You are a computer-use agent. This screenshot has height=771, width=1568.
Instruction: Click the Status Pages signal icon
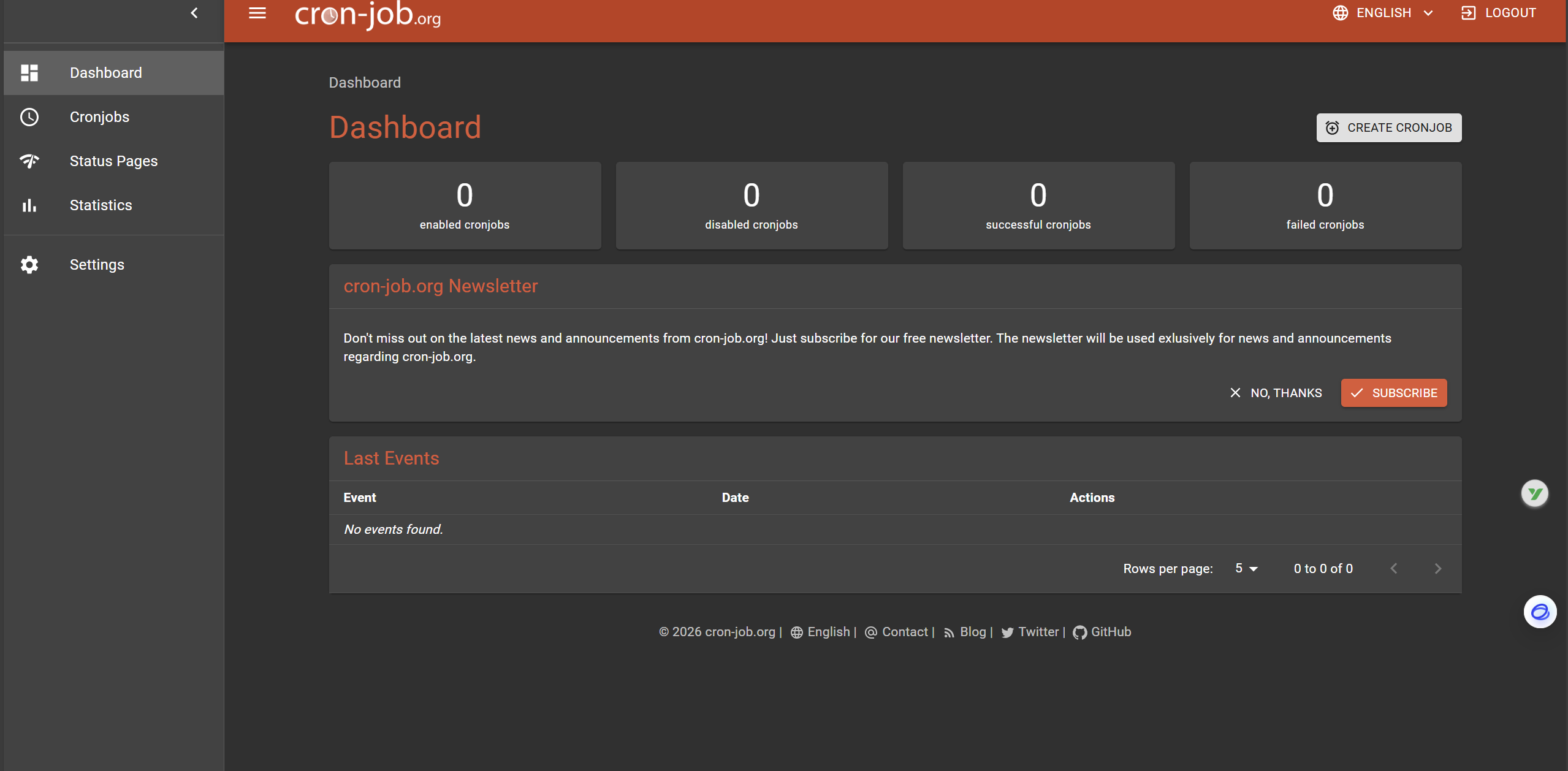click(x=29, y=161)
